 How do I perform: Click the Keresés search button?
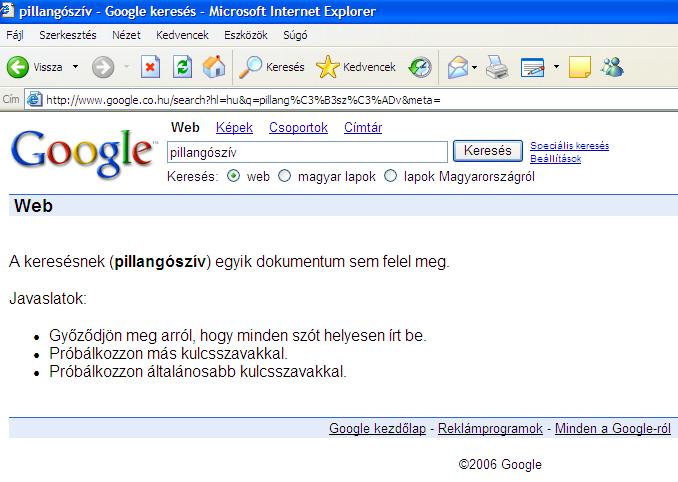point(488,151)
